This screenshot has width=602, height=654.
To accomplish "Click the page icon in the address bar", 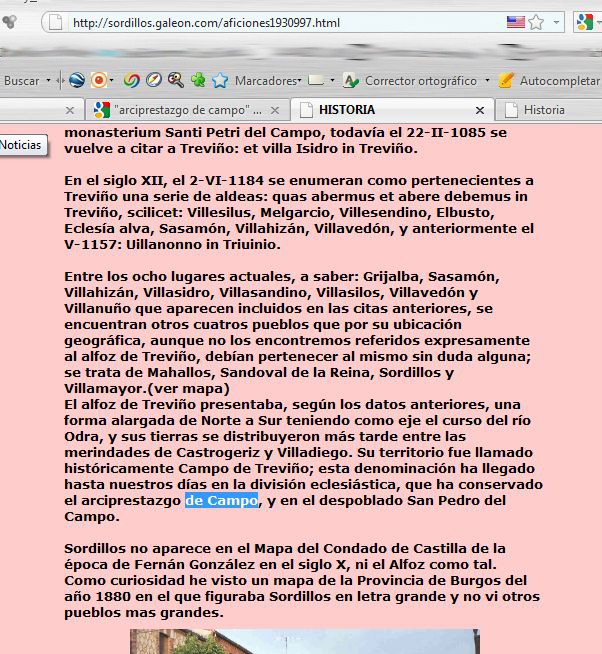I will (x=55, y=22).
